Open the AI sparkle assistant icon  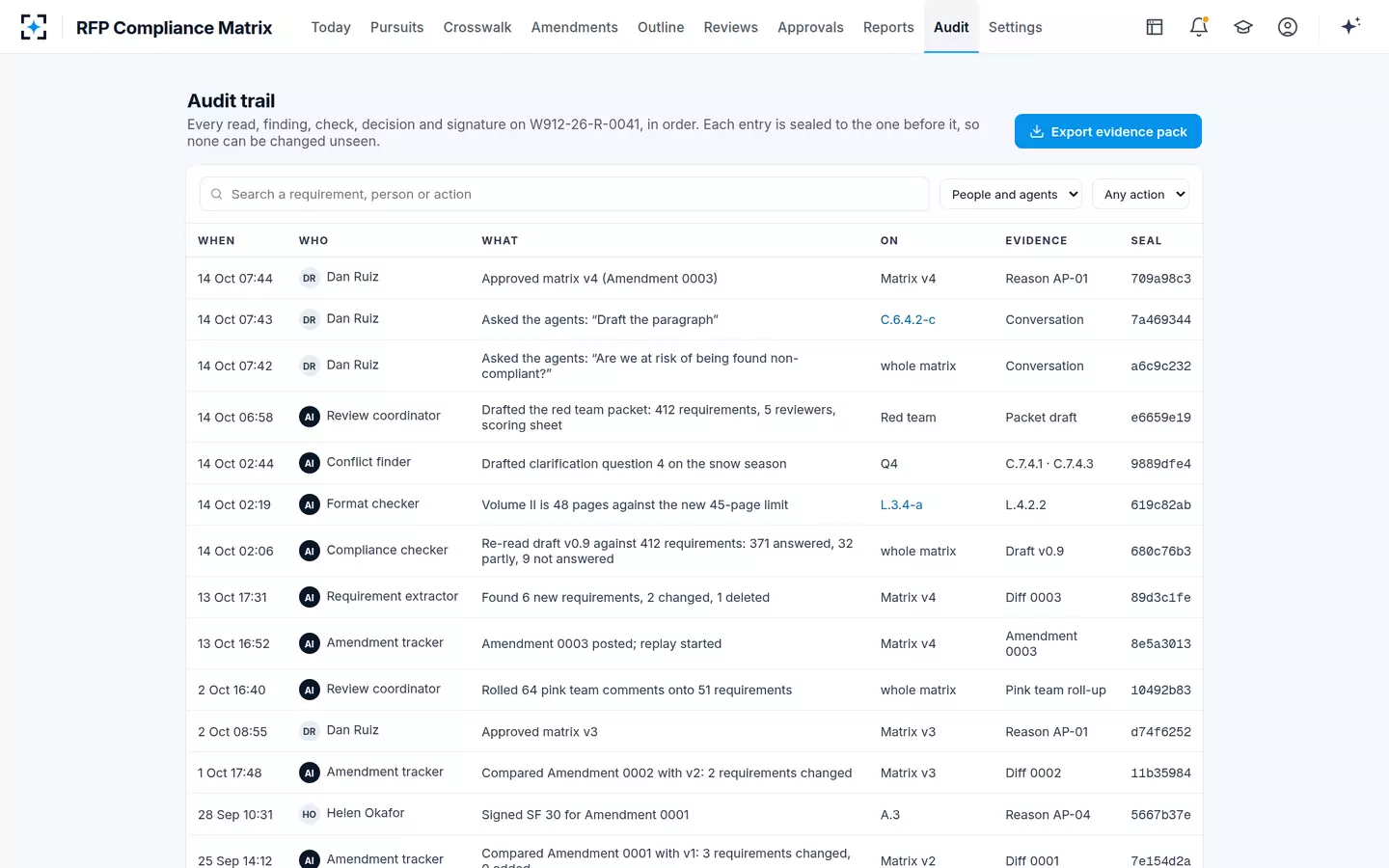(x=1350, y=26)
